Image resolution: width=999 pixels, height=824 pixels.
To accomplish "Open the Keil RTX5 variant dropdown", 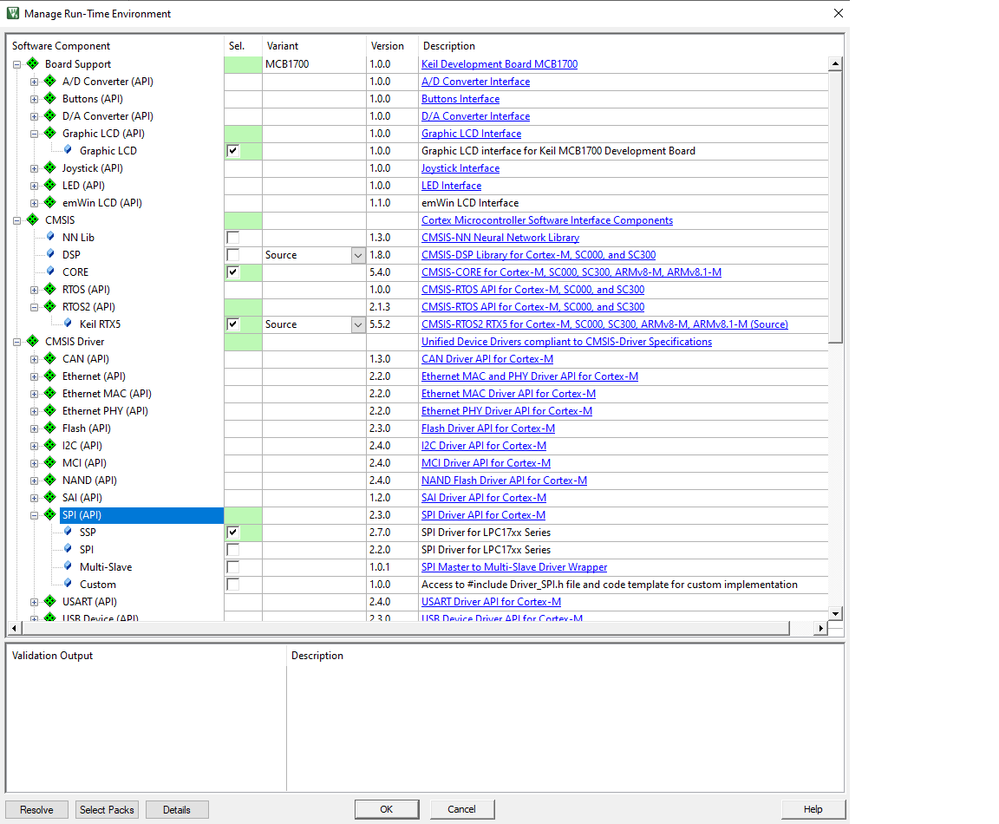I will point(358,324).
